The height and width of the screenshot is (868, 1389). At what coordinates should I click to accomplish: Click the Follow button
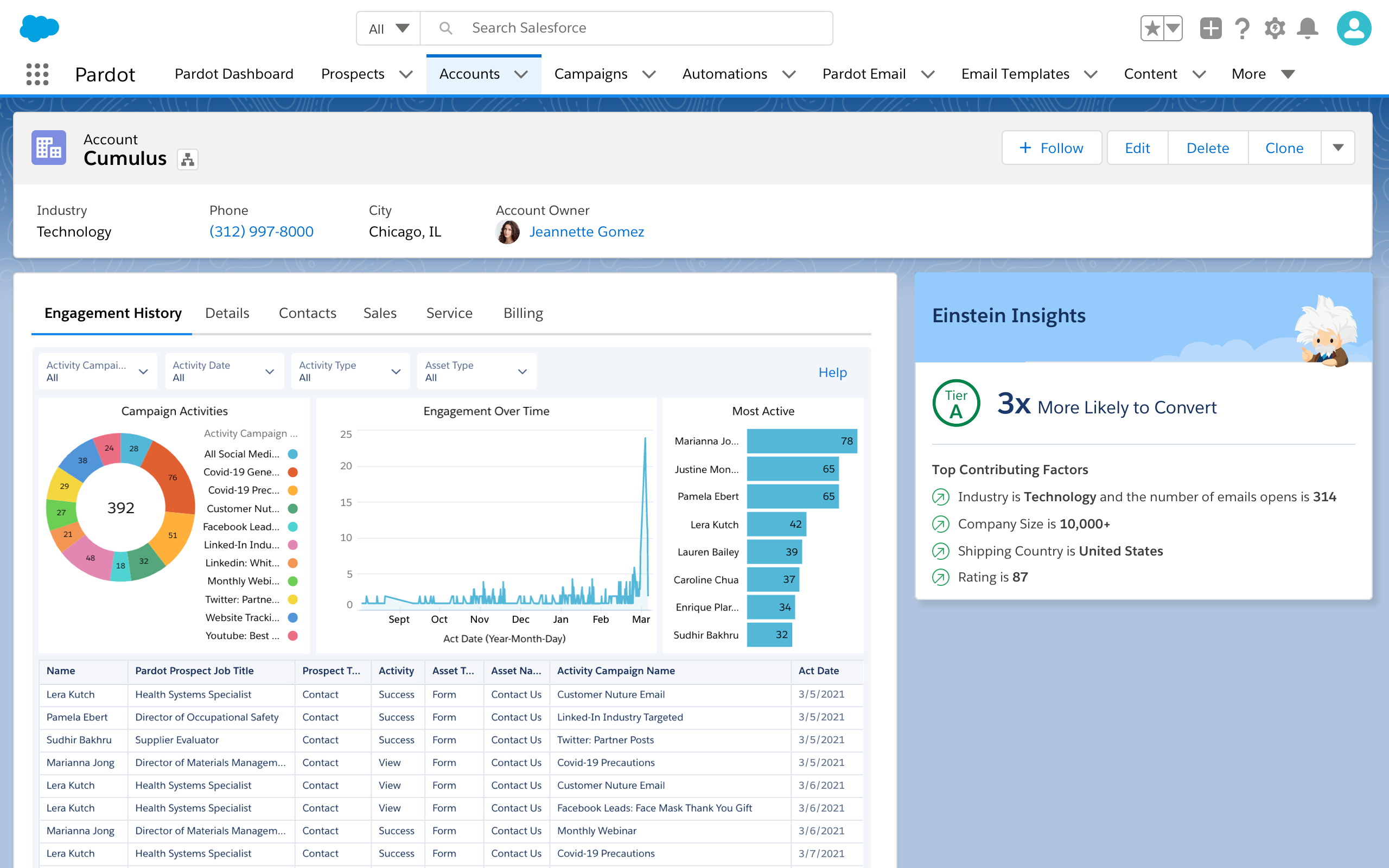point(1051,148)
